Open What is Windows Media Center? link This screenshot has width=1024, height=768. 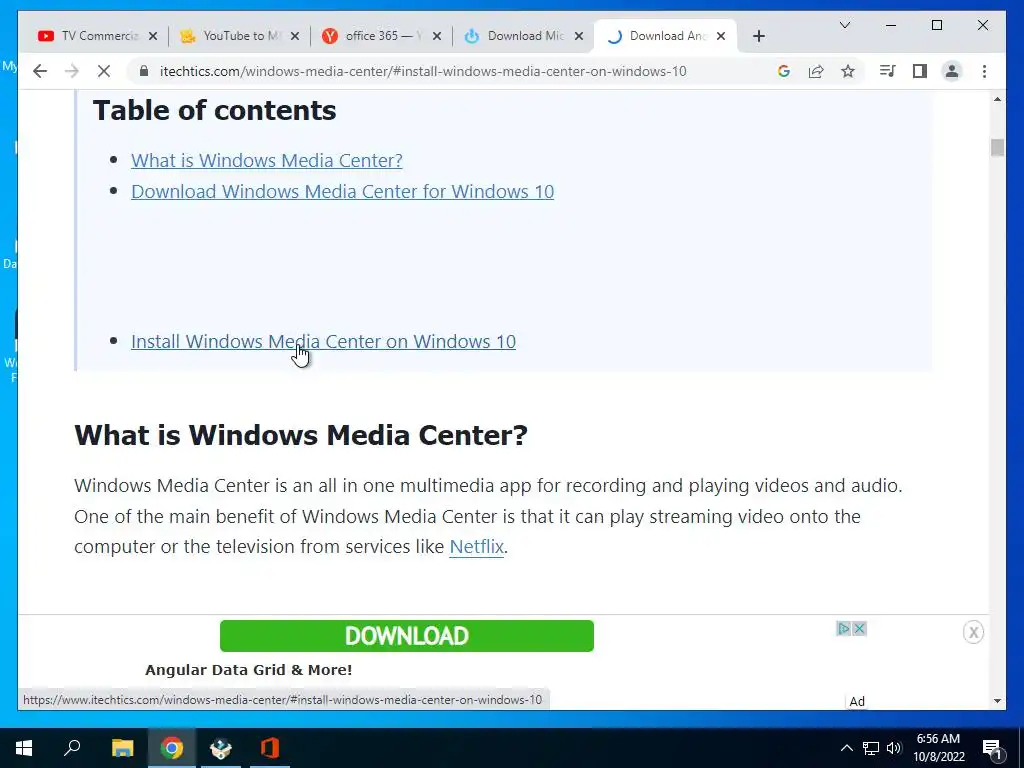point(266,160)
